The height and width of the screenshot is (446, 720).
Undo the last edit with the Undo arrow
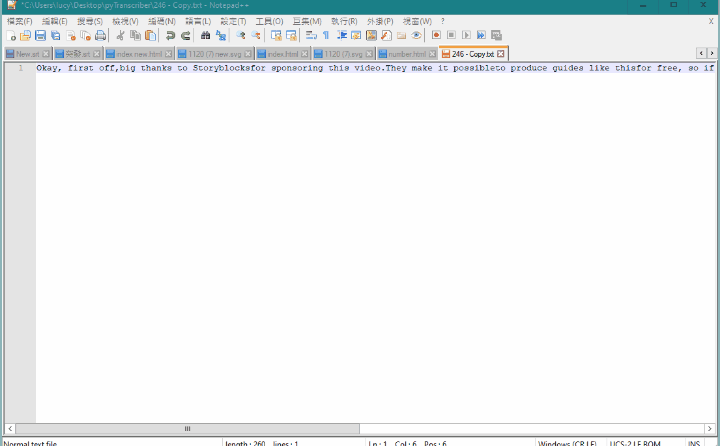click(x=170, y=35)
